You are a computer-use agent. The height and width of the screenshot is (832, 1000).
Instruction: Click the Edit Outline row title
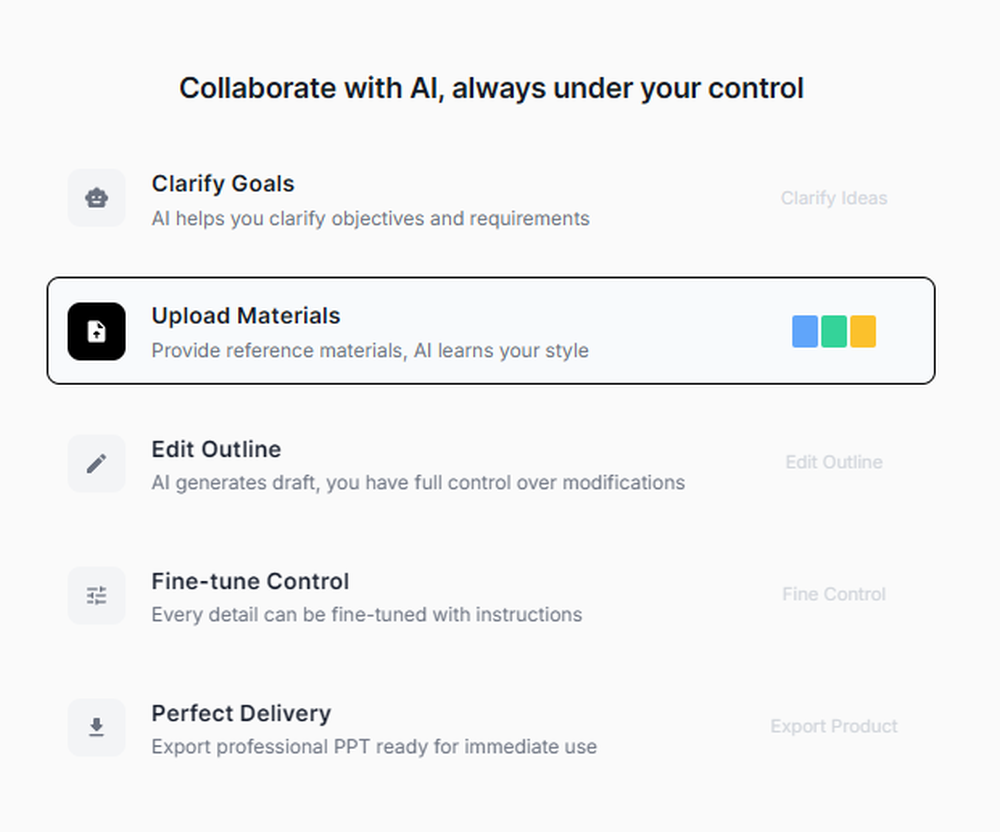215,449
